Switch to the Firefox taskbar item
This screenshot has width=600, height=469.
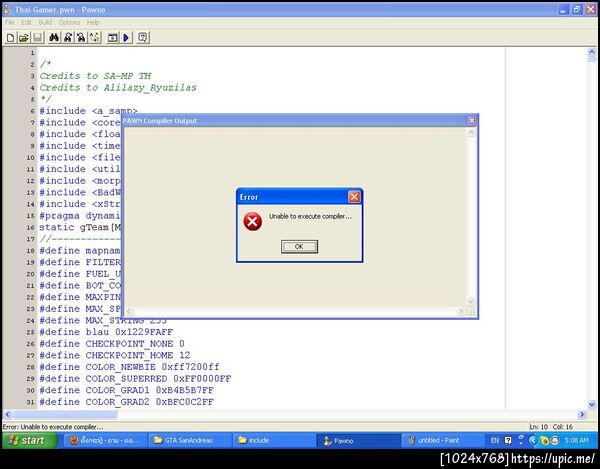click(x=105, y=440)
